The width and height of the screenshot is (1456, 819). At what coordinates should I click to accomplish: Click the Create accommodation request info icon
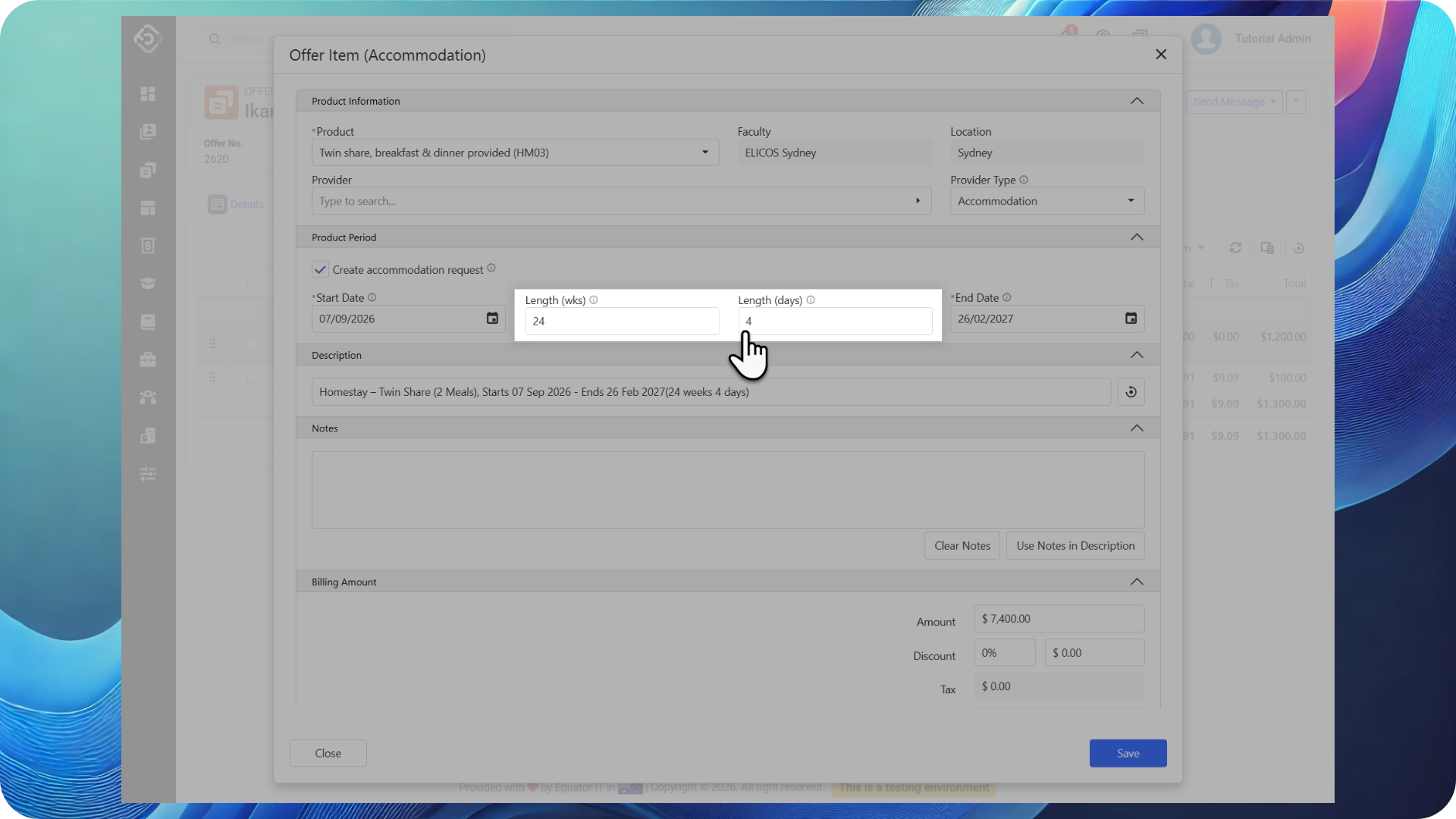coord(491,268)
